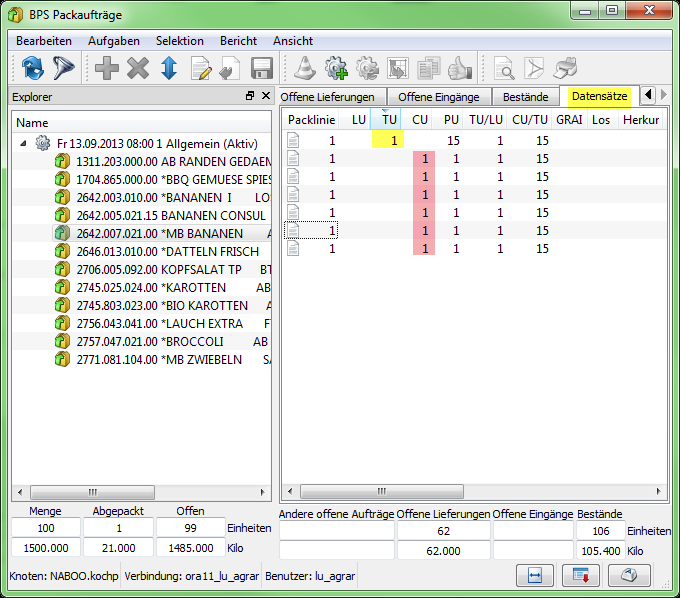The width and height of the screenshot is (680, 598).
Task: Click the floppy disk save icon
Action: click(x=262, y=68)
